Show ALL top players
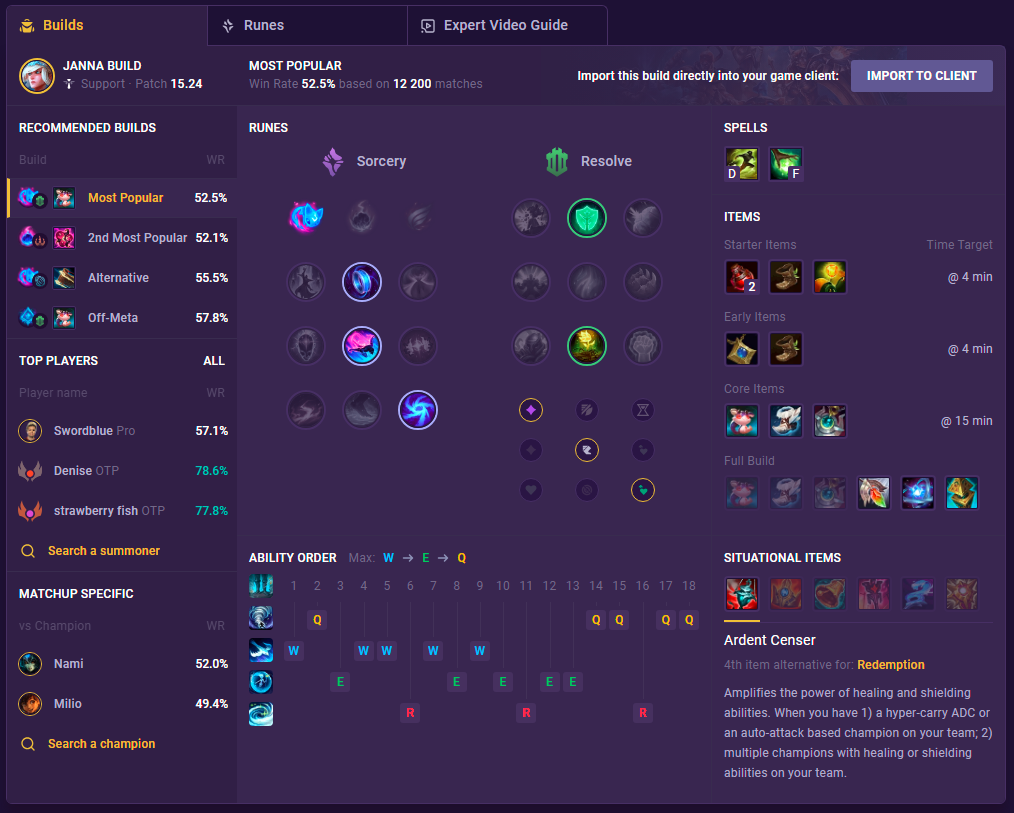The height and width of the screenshot is (813, 1014). (x=213, y=361)
